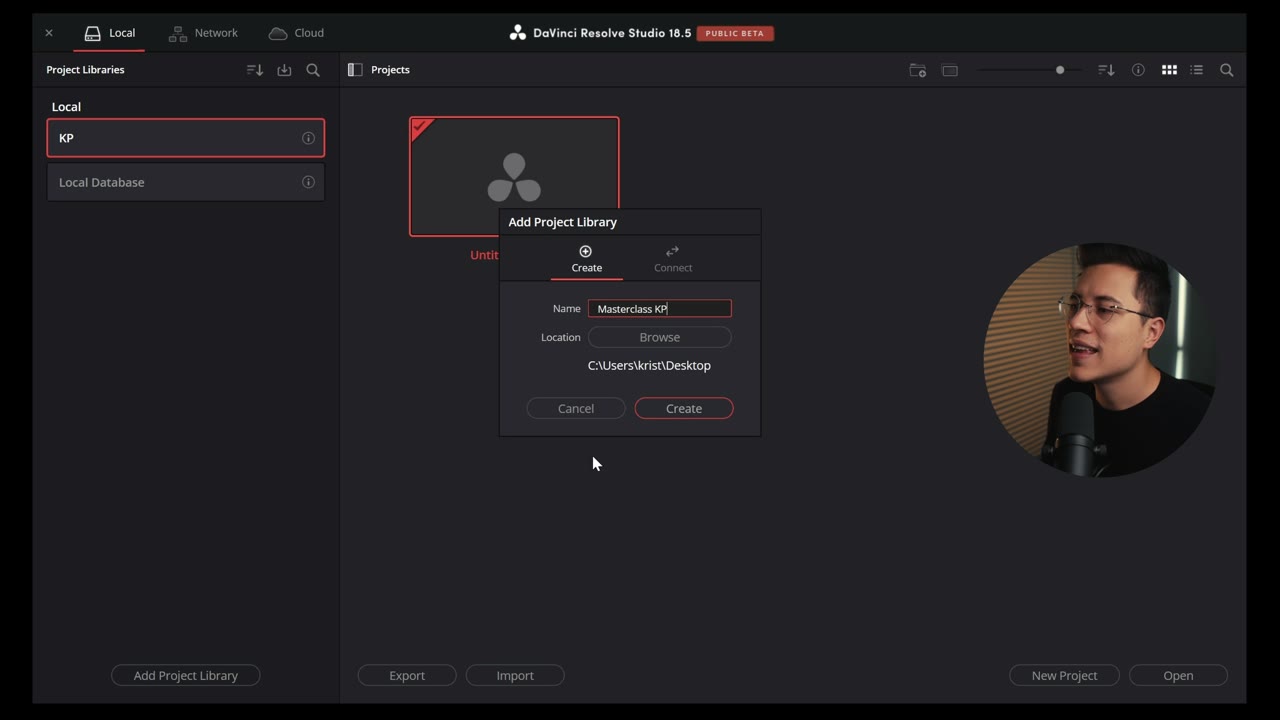Click Browse to choose a location
Image resolution: width=1280 pixels, height=720 pixels.
coord(660,337)
